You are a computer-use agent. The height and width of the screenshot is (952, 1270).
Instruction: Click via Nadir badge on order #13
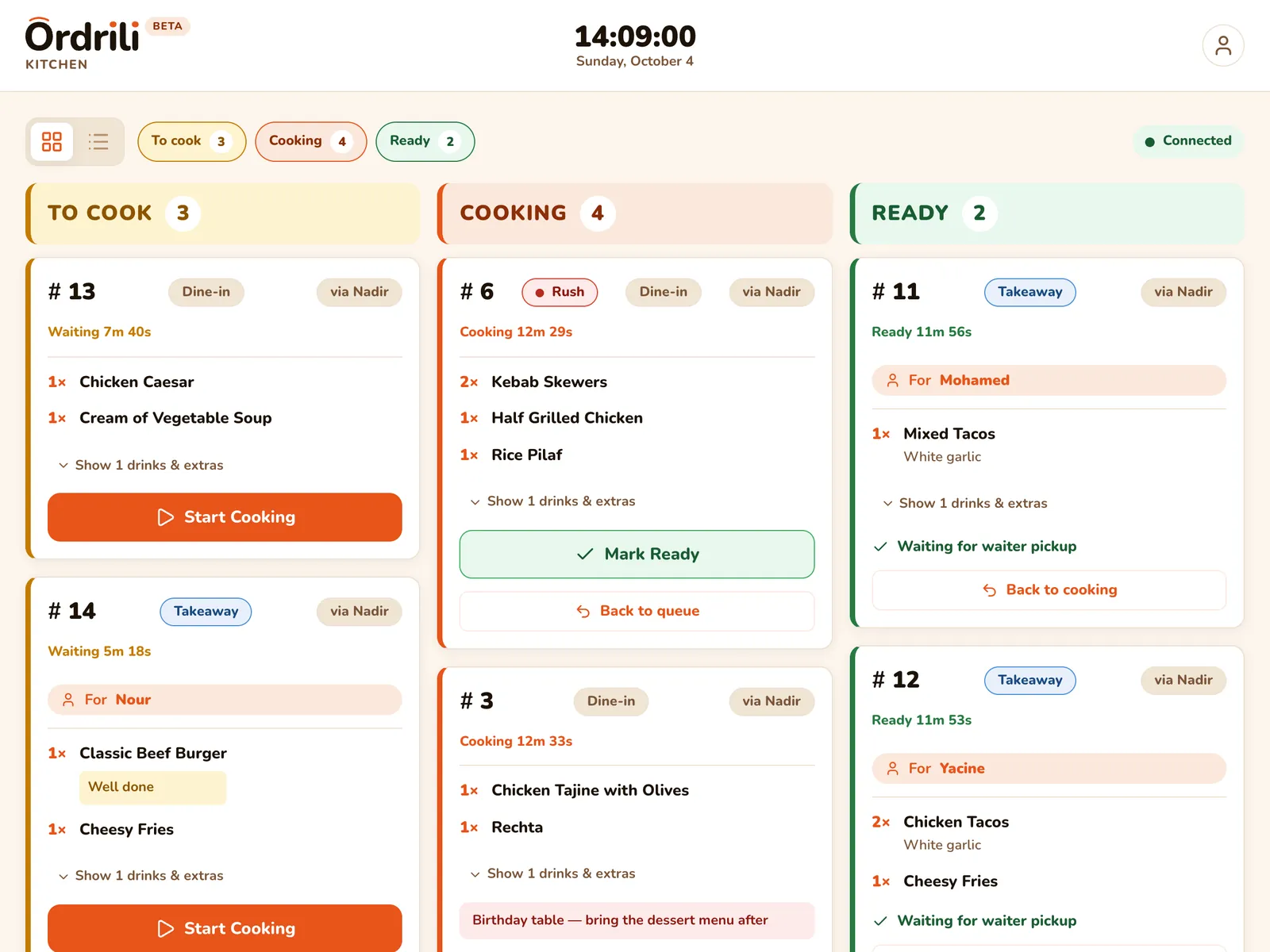point(360,292)
